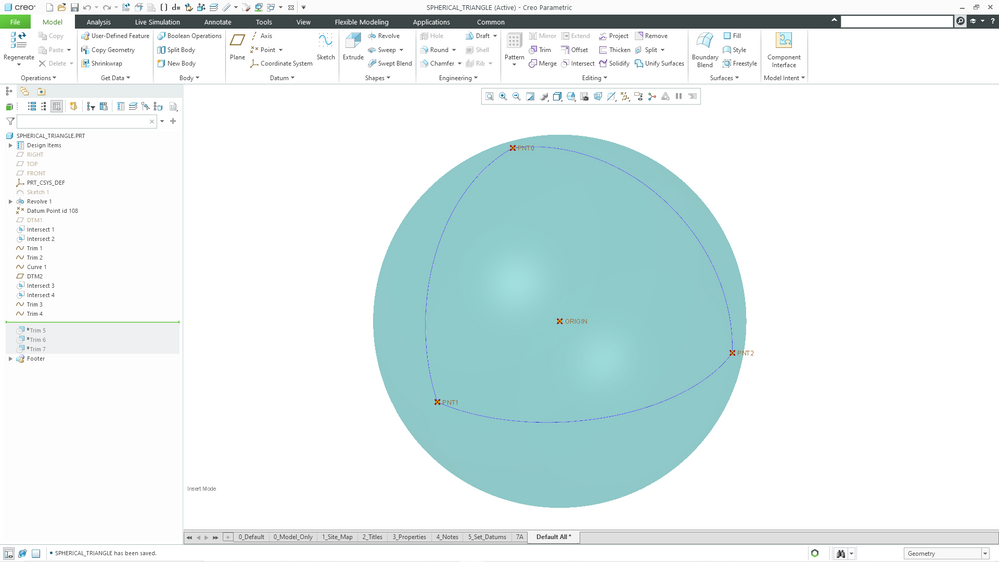Select Datum Point id 108 feature
This screenshot has height=562, width=999.
pyautogui.click(x=52, y=211)
